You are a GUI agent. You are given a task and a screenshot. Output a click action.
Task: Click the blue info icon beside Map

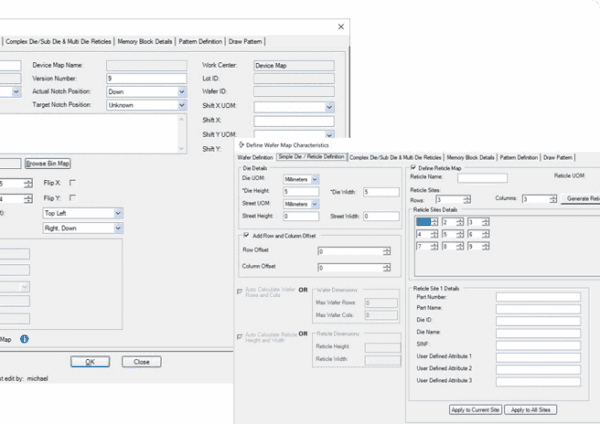point(24,339)
